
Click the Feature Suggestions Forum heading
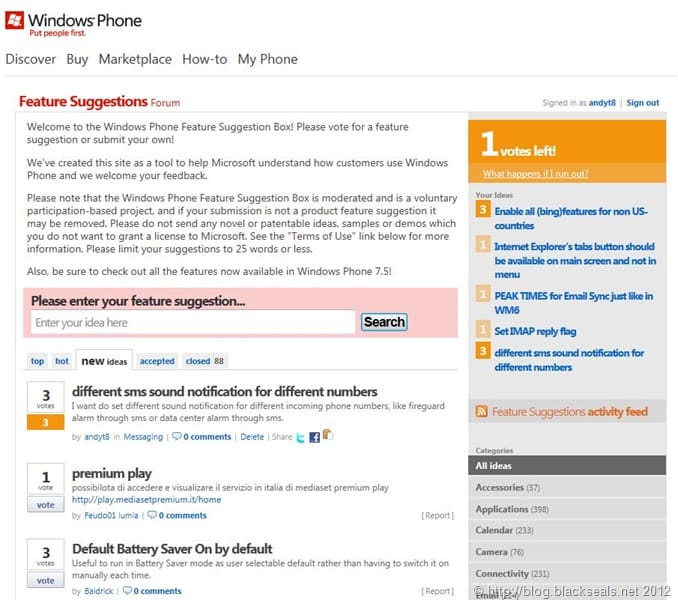99,102
